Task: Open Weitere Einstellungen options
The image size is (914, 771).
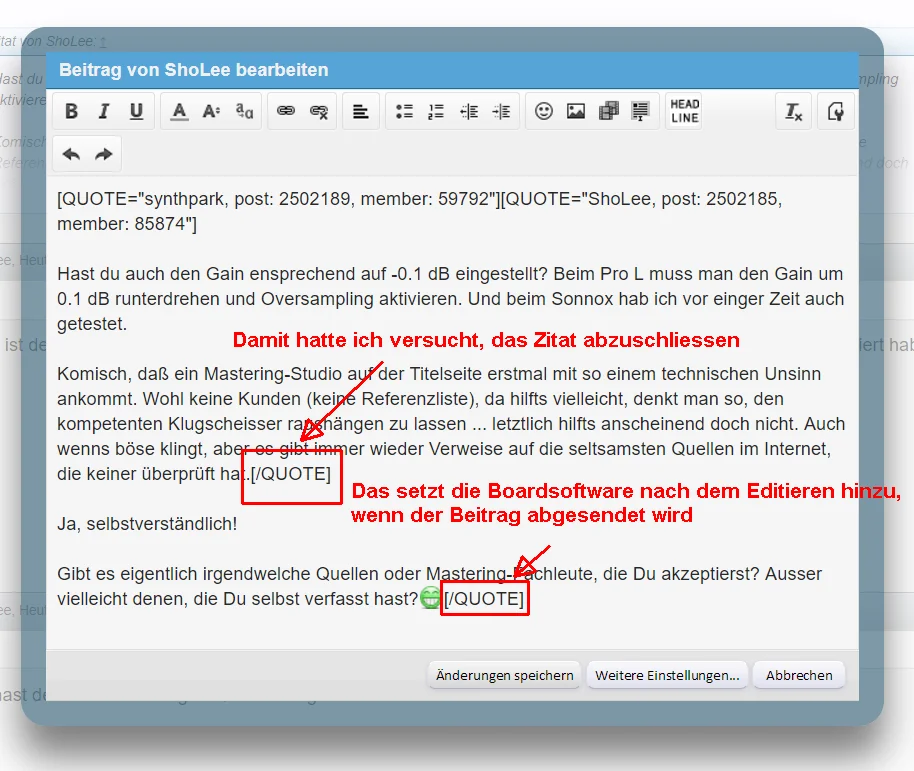Action: pyautogui.click(x=667, y=675)
